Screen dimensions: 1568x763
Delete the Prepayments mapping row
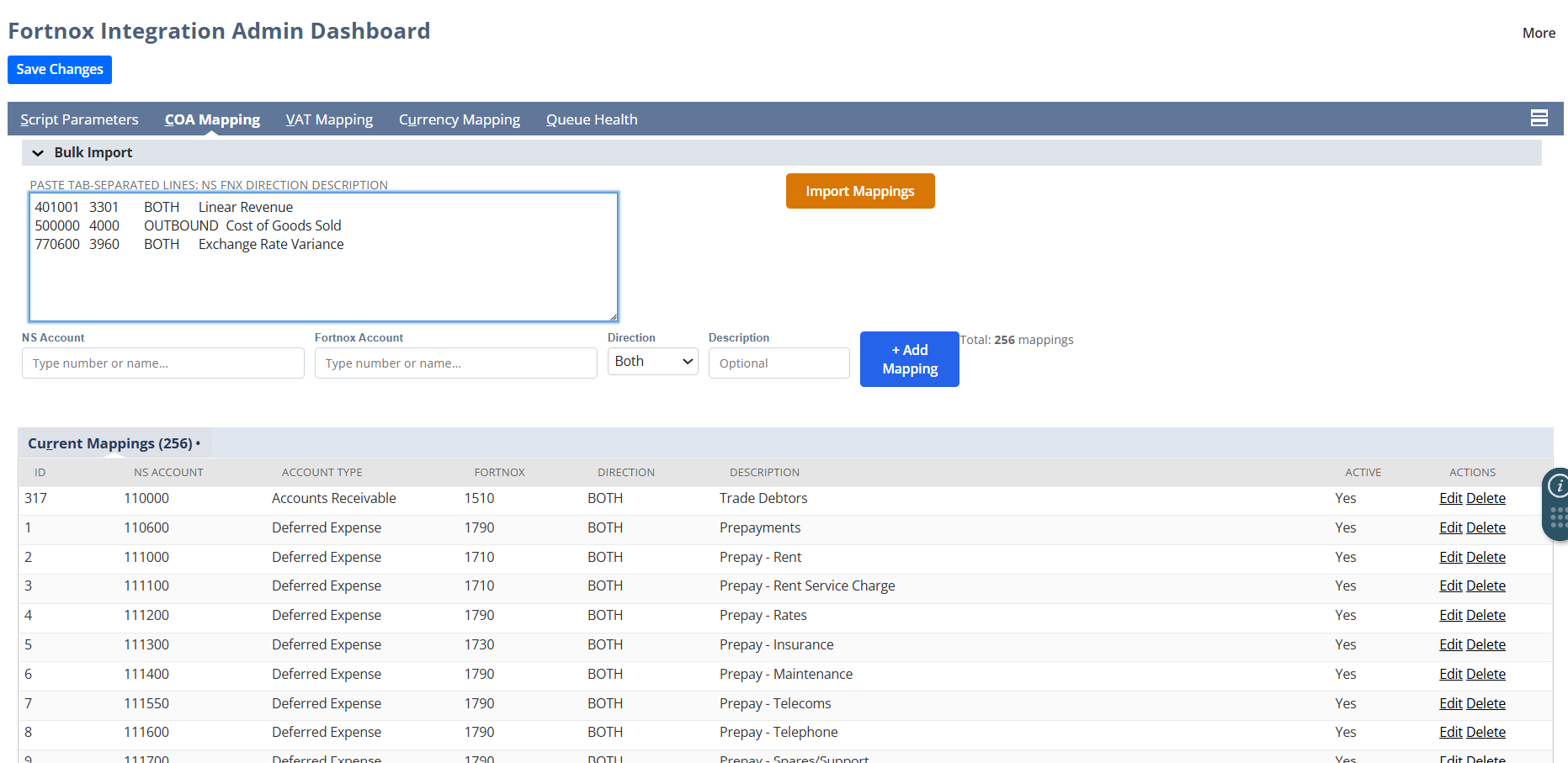coord(1486,527)
